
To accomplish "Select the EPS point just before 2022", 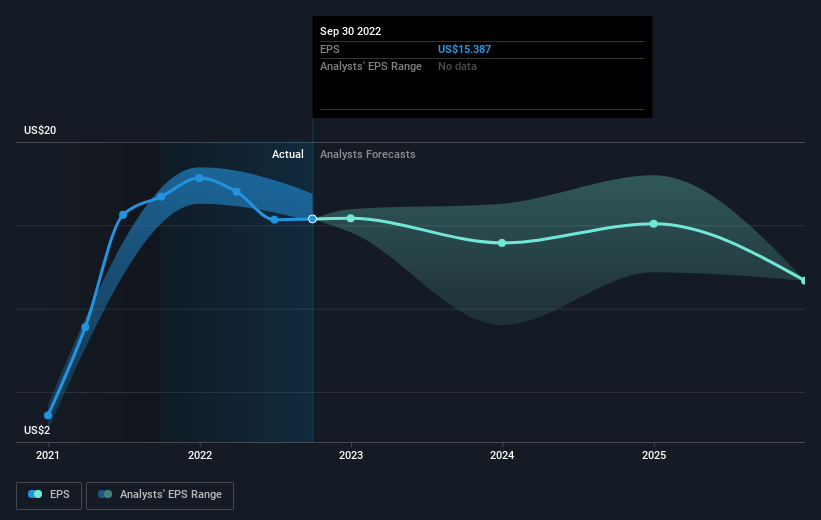I will [161, 197].
